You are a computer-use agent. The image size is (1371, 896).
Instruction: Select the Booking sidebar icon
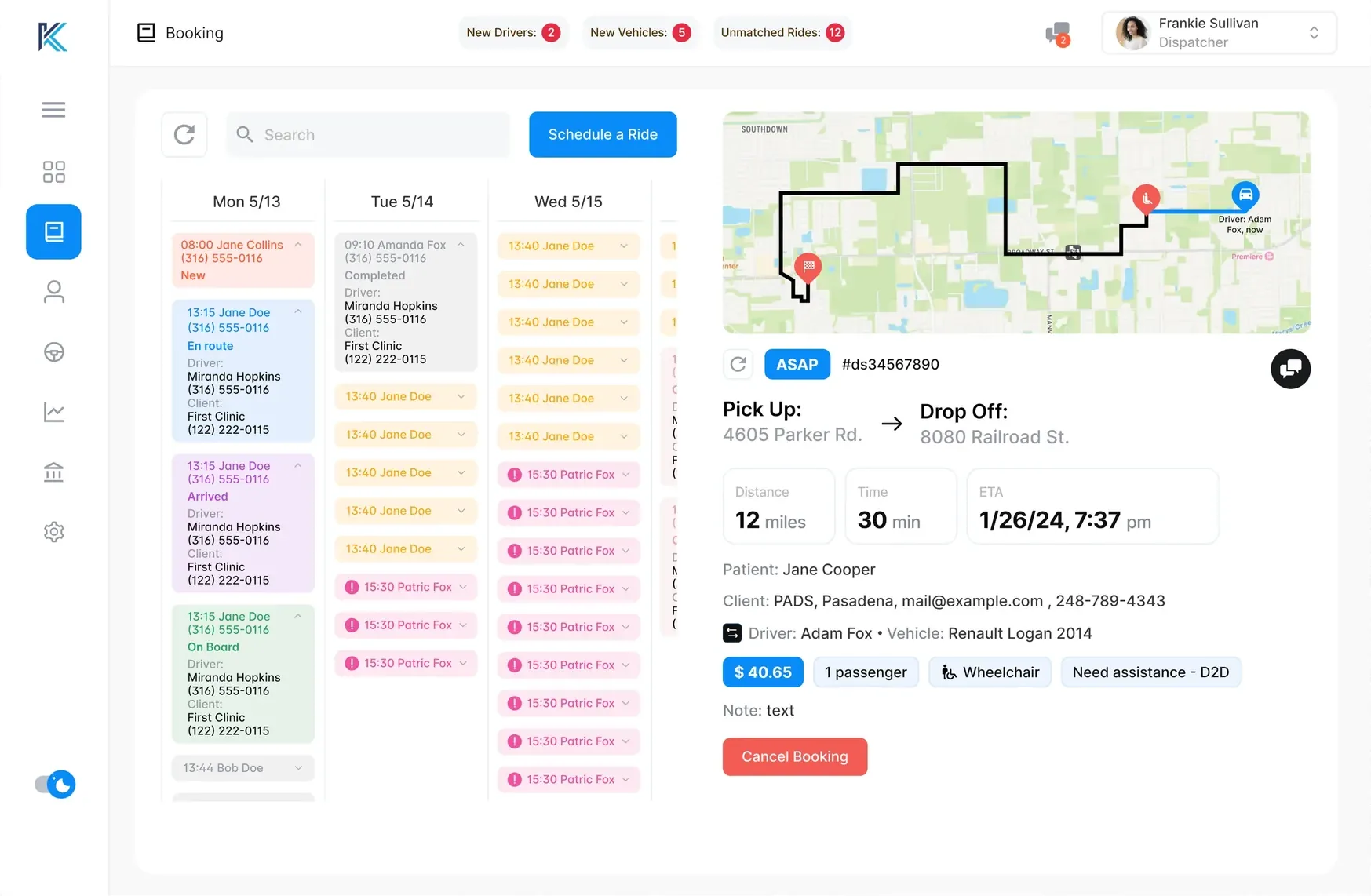pos(53,231)
